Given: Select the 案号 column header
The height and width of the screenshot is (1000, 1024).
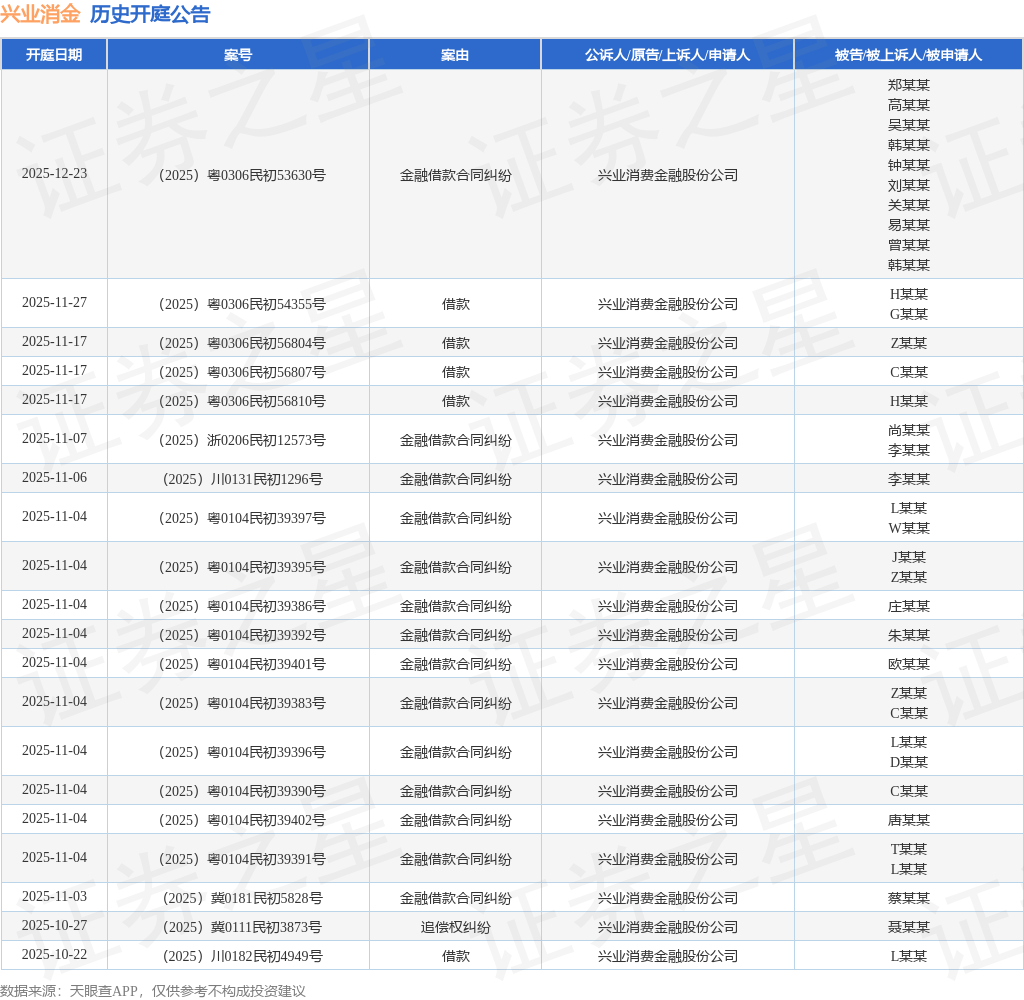Looking at the screenshot, I should 238,55.
